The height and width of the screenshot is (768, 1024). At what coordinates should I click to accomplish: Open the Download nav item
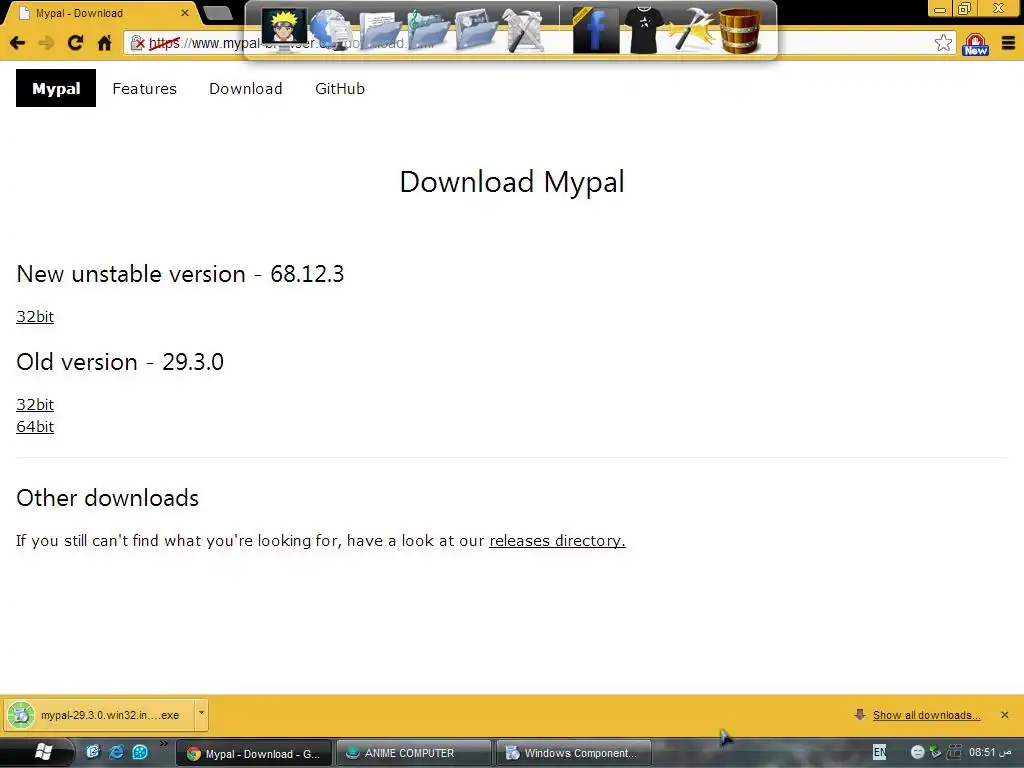point(246,89)
